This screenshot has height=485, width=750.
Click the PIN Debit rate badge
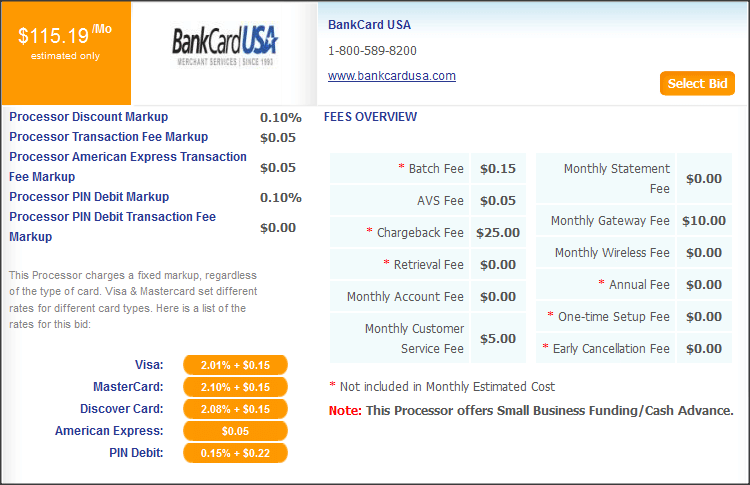(x=235, y=453)
